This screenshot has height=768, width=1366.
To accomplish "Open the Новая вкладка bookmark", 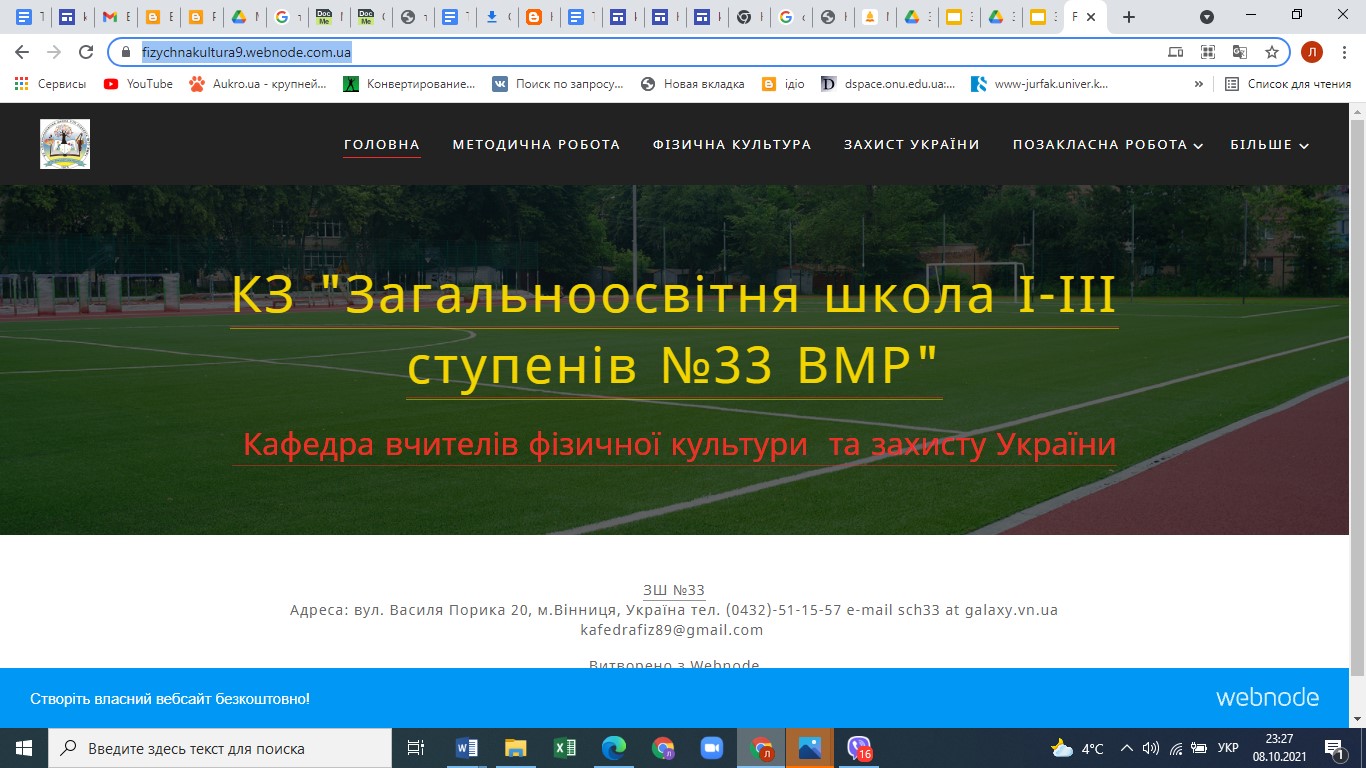I will [692, 84].
